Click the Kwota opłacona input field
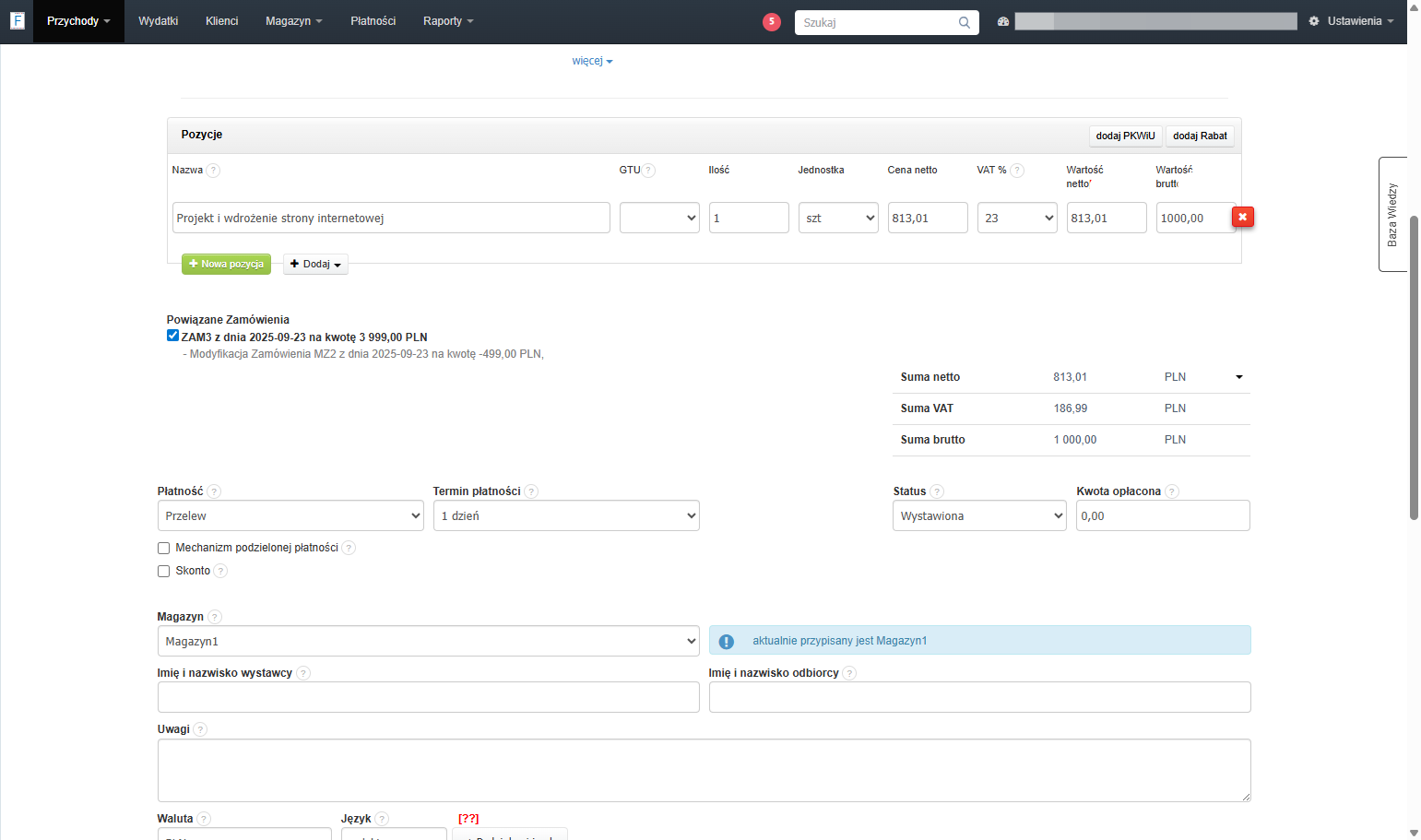 click(x=1163, y=515)
